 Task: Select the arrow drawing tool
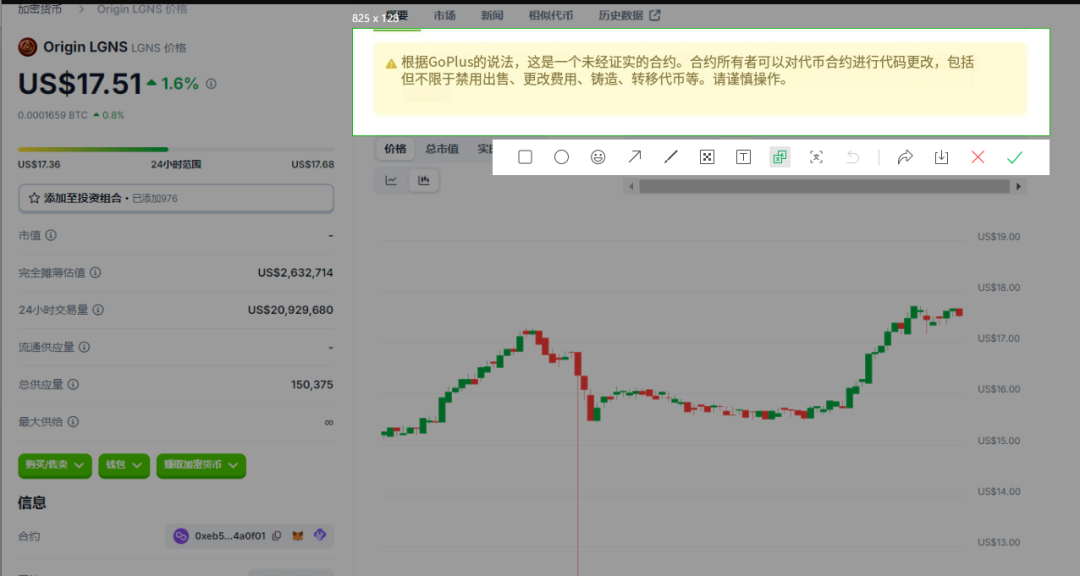[634, 157]
